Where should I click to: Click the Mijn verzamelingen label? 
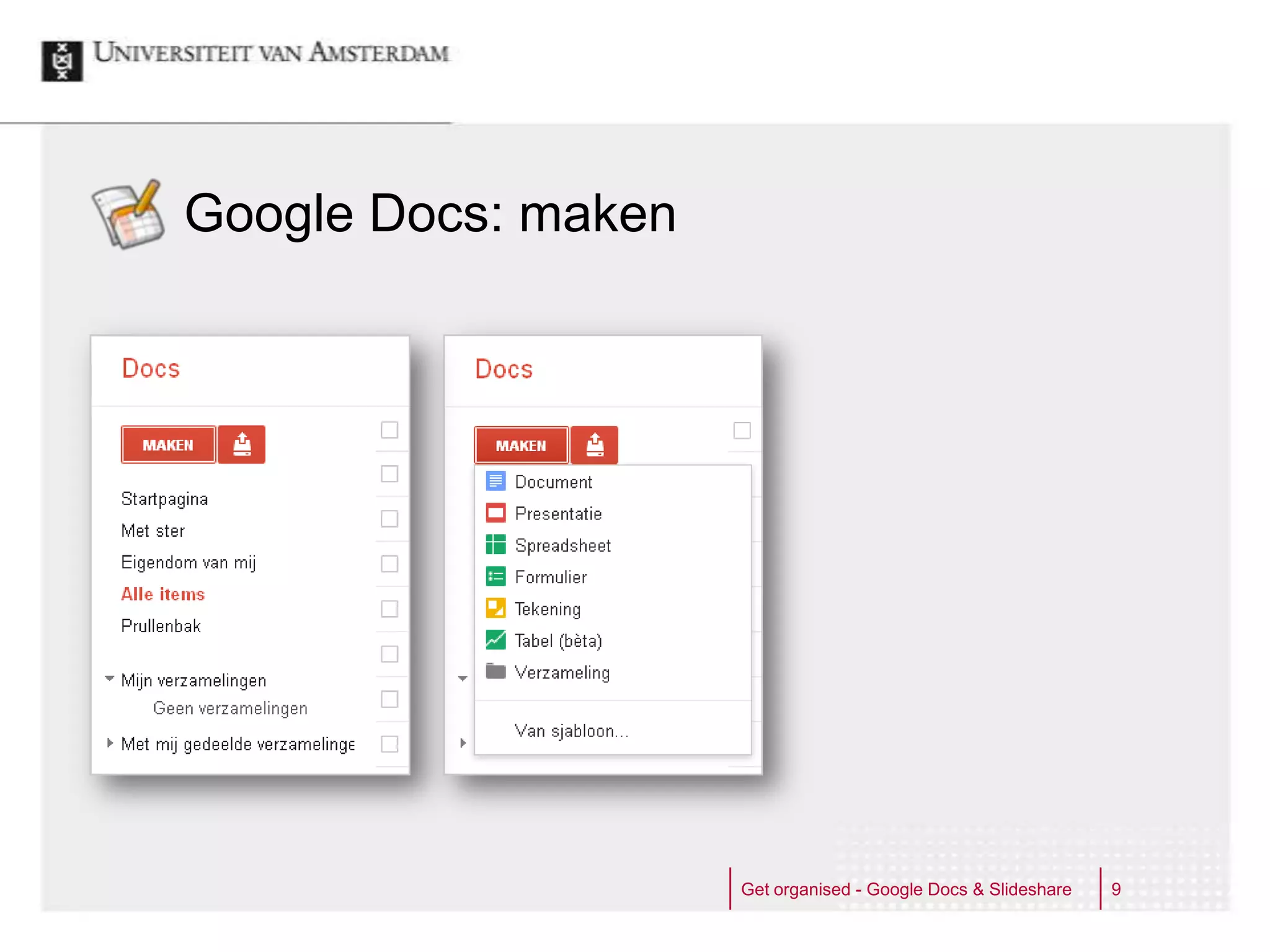coord(193,681)
